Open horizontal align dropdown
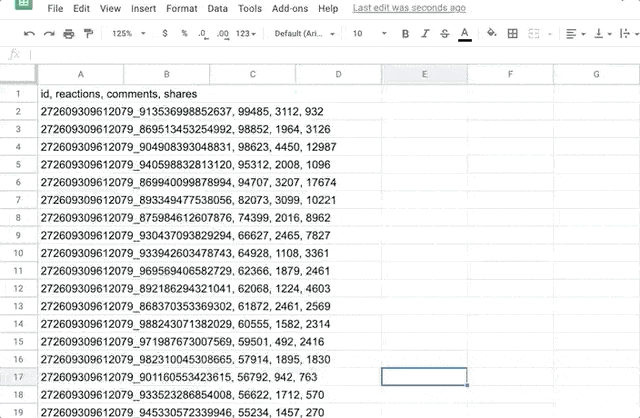Viewport: 640px width, 418px height. [576, 34]
